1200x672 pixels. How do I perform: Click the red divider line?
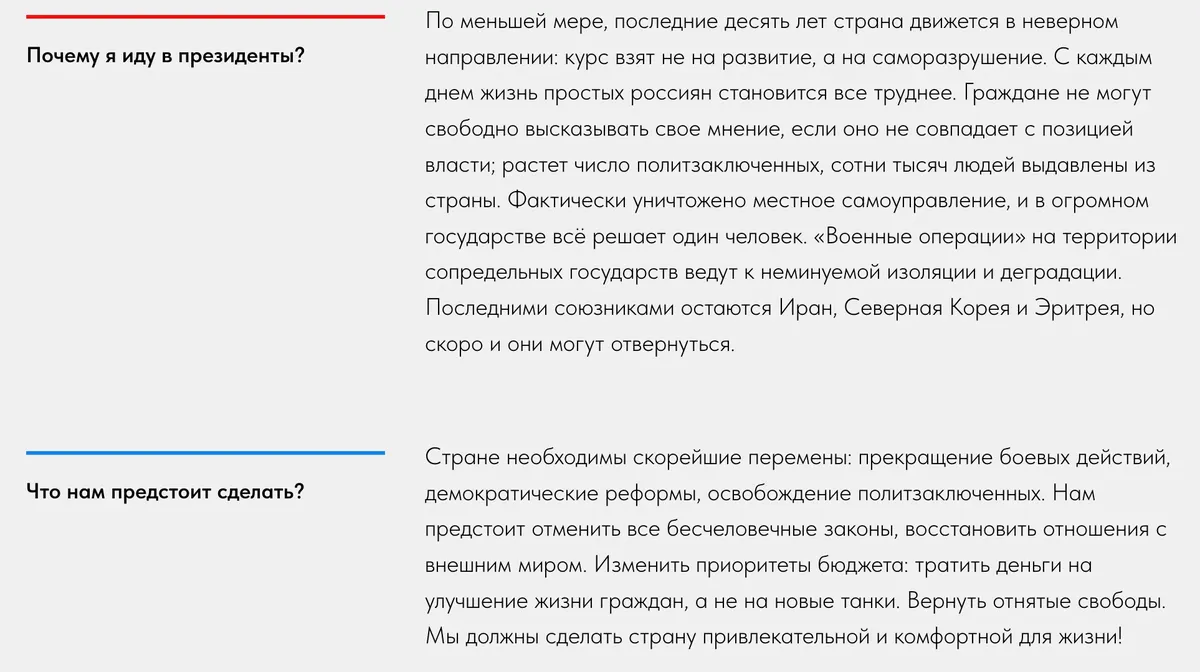click(x=205, y=17)
